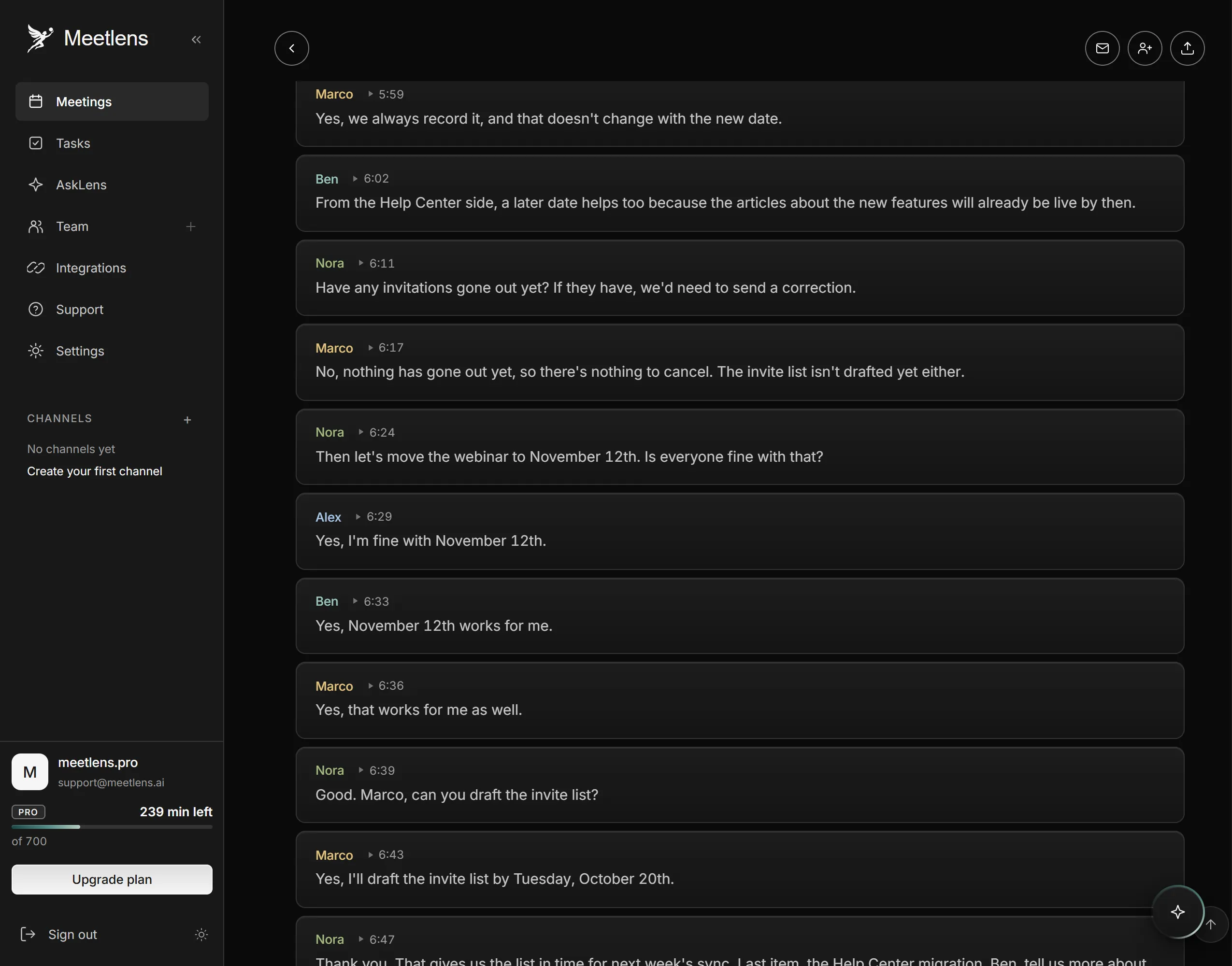Open the AskLens sparkle floating button
This screenshot has height=966, width=1232.
1178,912
